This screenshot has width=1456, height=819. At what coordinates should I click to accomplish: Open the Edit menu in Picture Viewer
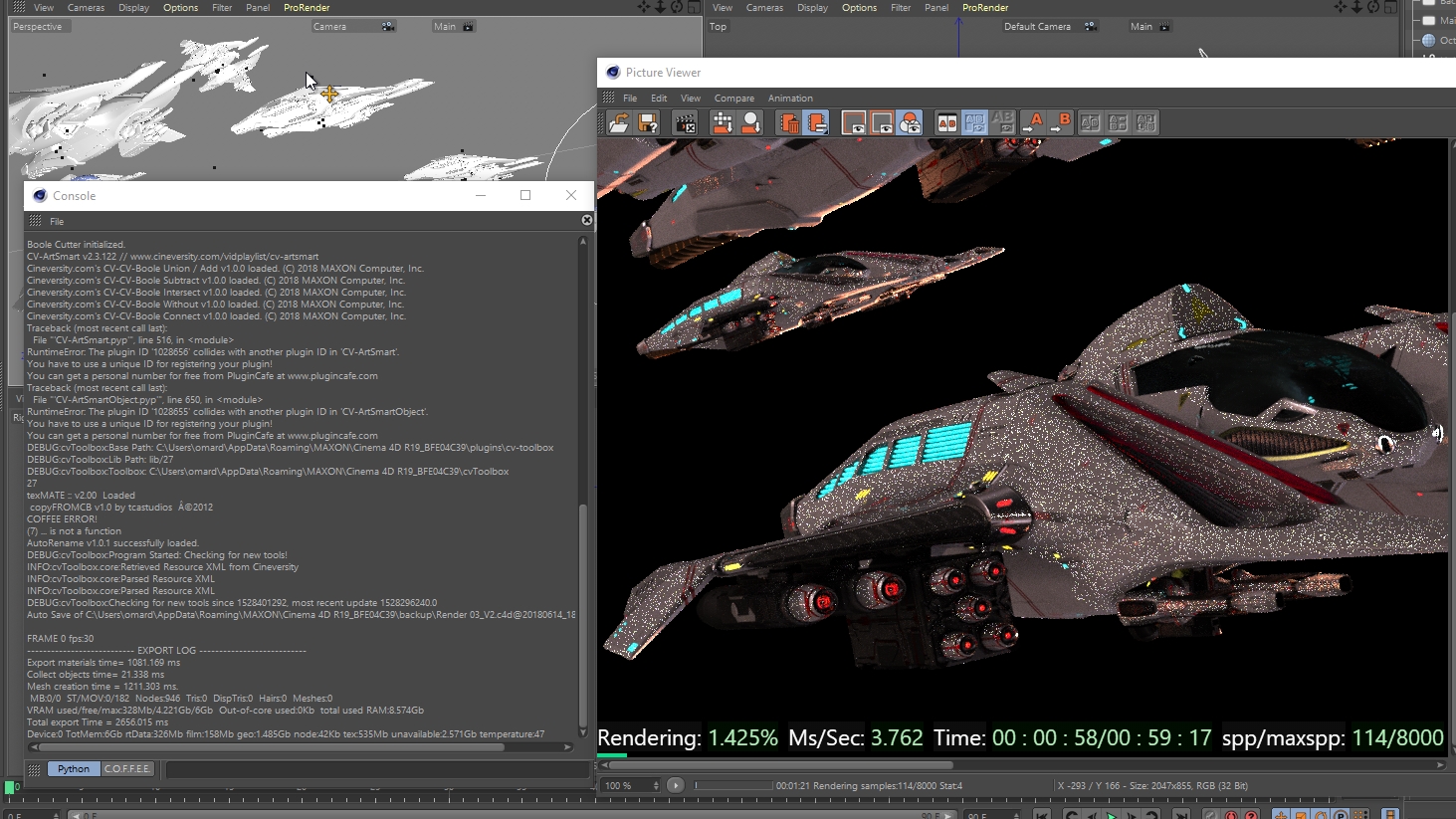tap(659, 99)
